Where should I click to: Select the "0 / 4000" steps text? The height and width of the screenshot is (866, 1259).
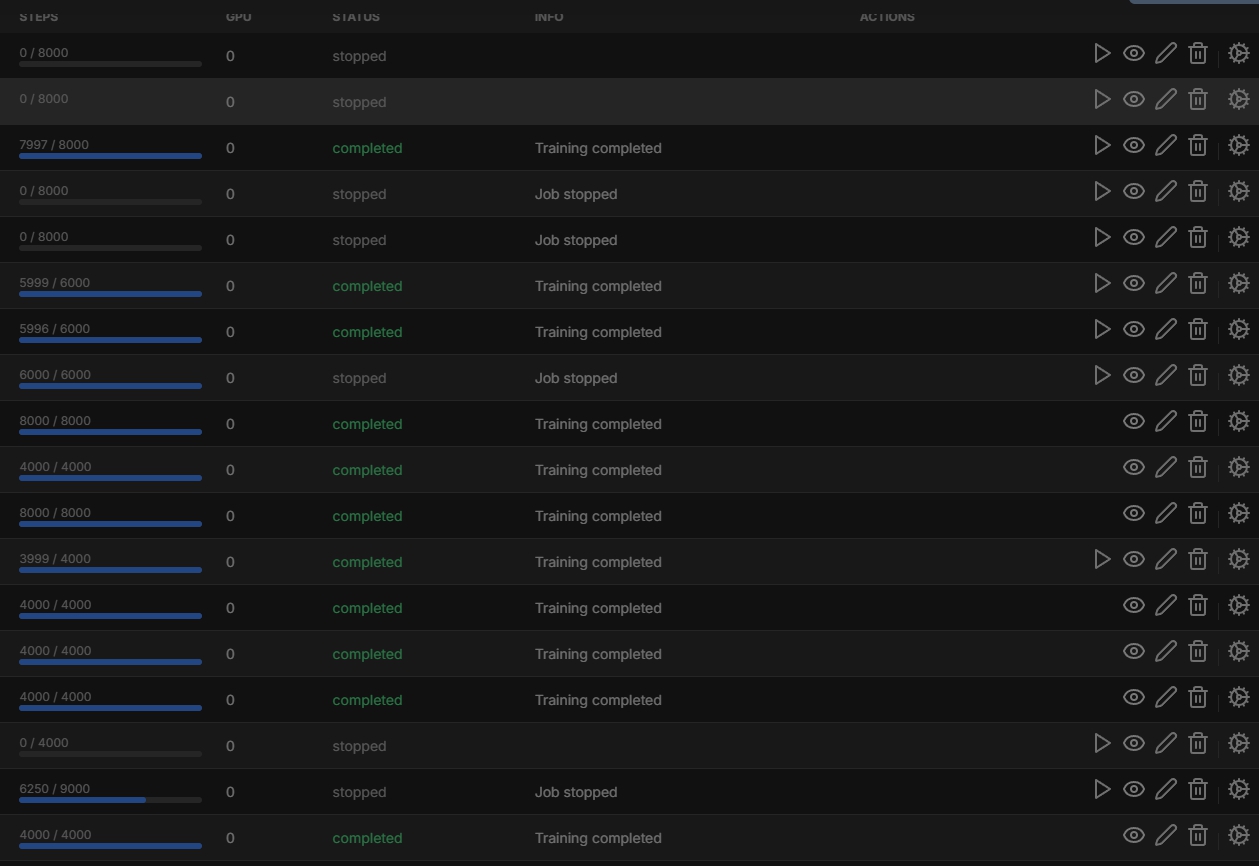pos(44,742)
